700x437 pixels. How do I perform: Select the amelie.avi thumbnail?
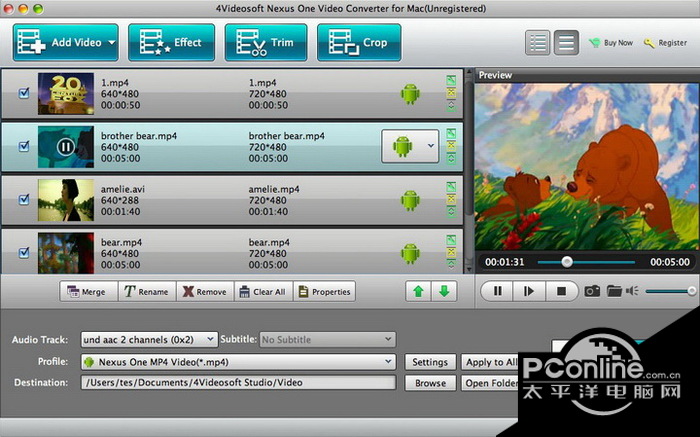[66, 200]
